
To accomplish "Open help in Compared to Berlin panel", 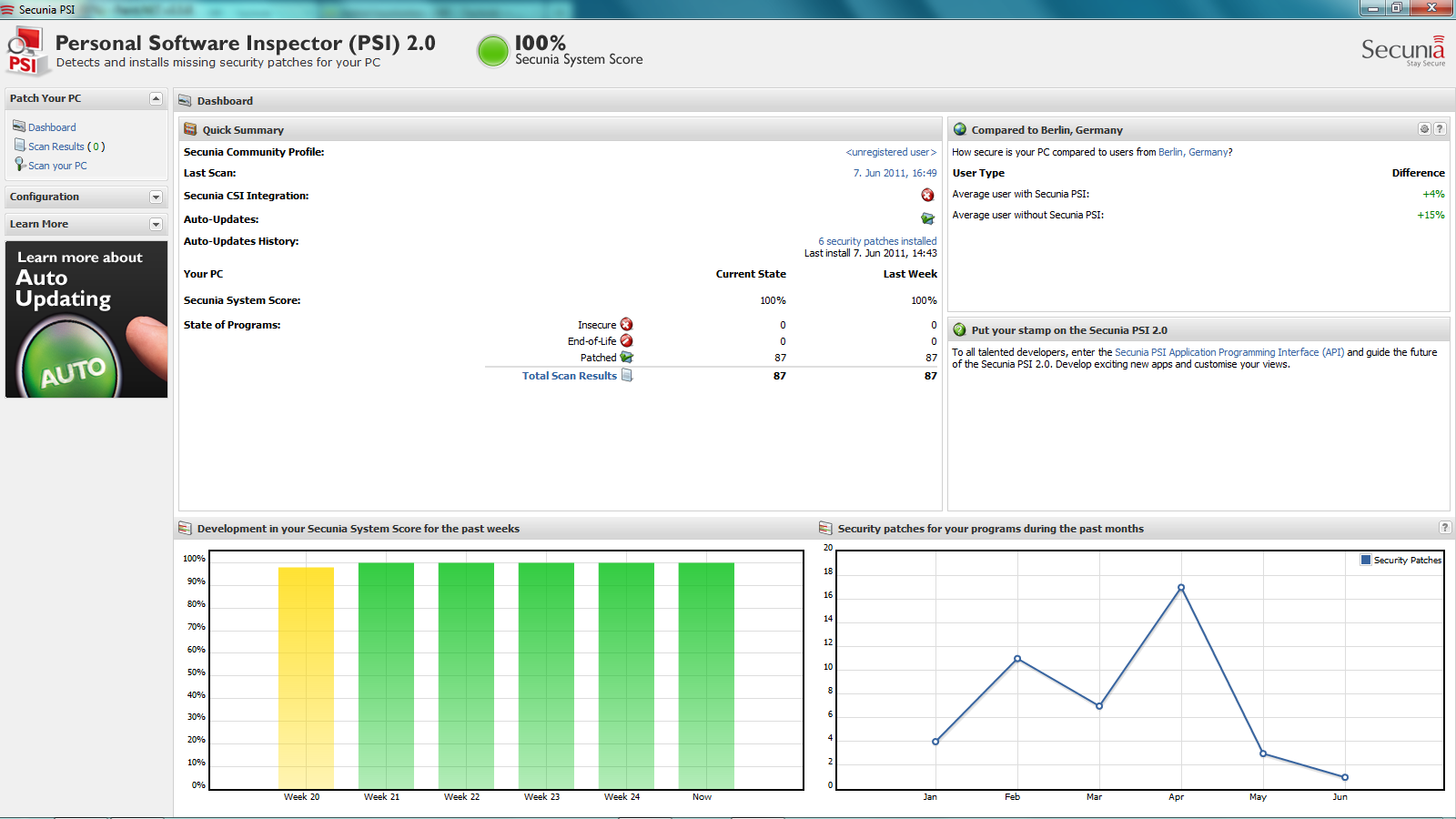I will [x=1440, y=129].
